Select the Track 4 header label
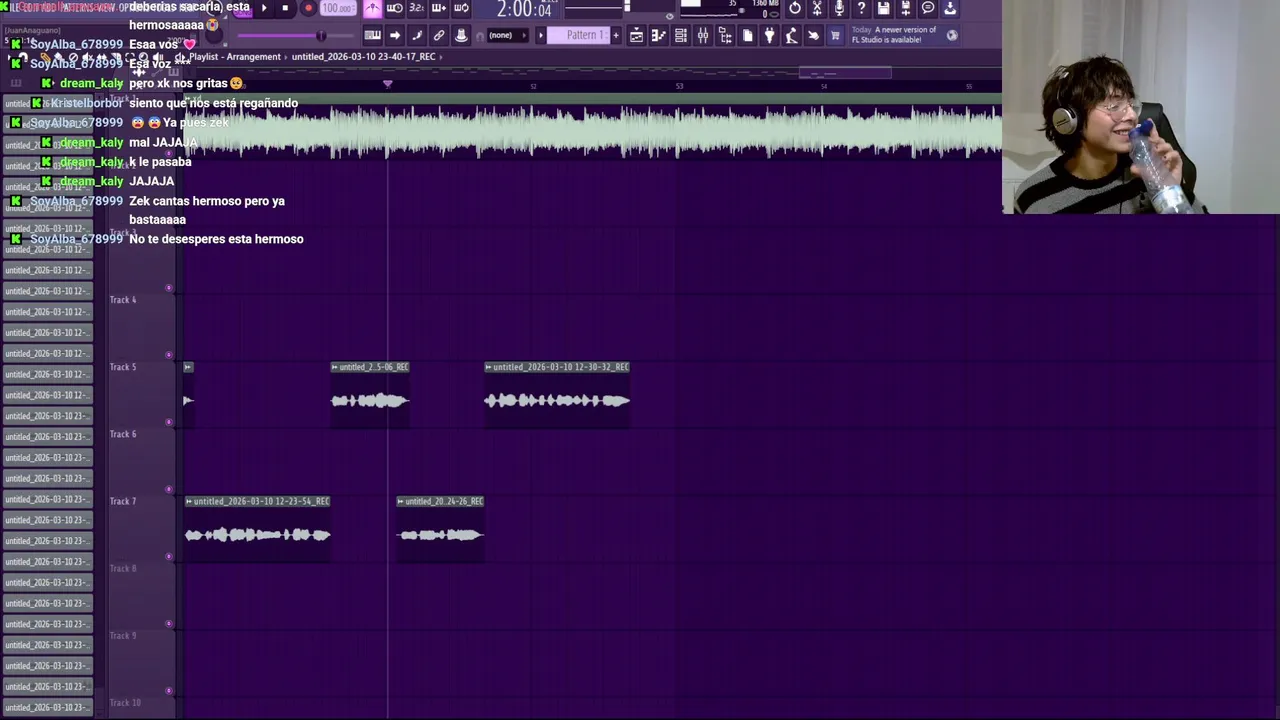This screenshot has height=720, width=1280. [x=123, y=300]
